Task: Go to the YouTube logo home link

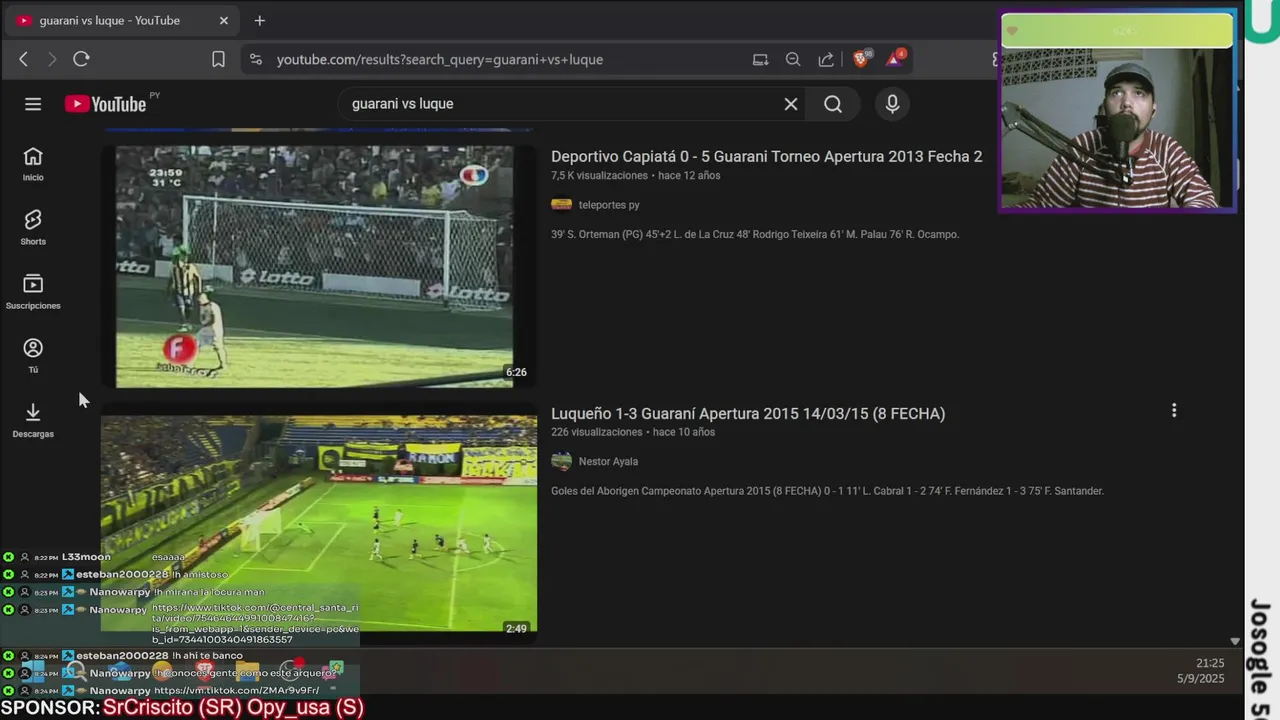Action: click(x=106, y=104)
